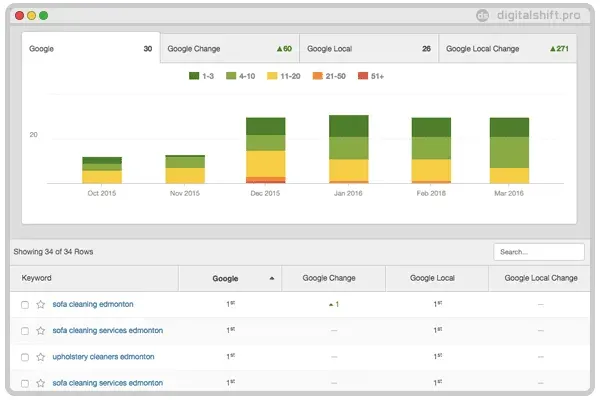Click the green up arrow in Google Local Change tab
Viewport: 600px width, 400px height.
[x=553, y=48]
